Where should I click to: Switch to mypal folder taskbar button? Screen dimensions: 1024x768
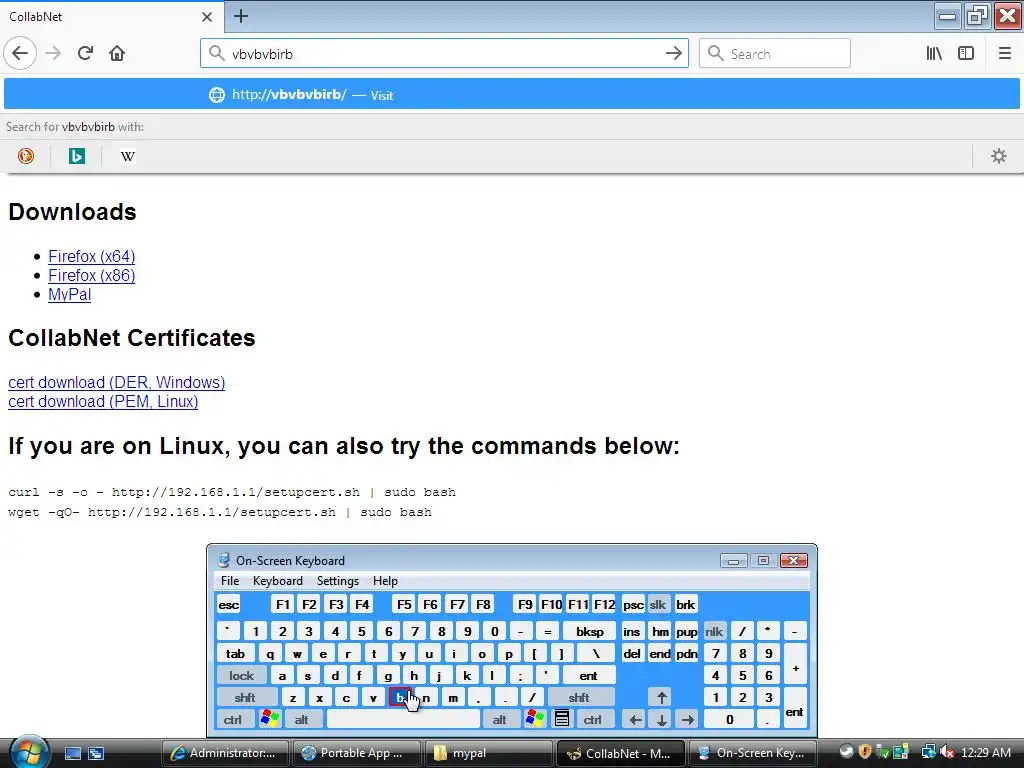click(488, 753)
